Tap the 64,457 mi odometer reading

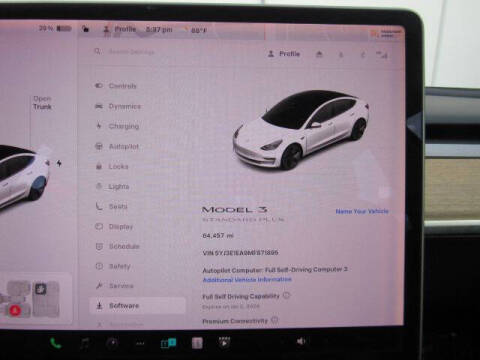click(x=218, y=236)
